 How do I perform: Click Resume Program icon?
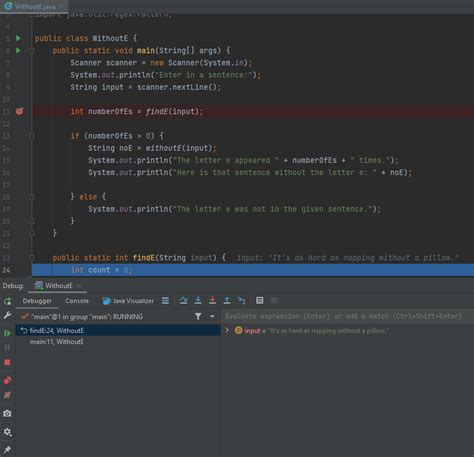[7, 333]
